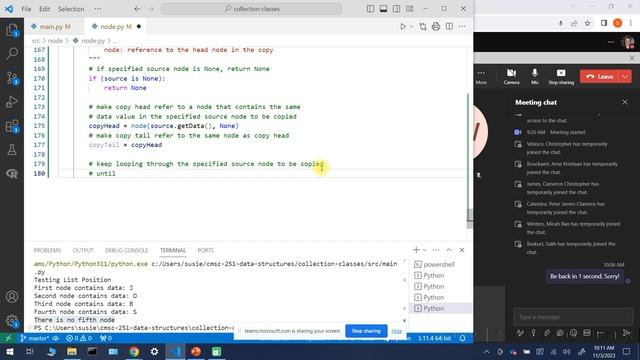
Task: Open editor More Actions ellipsis
Action: [x=462, y=27]
